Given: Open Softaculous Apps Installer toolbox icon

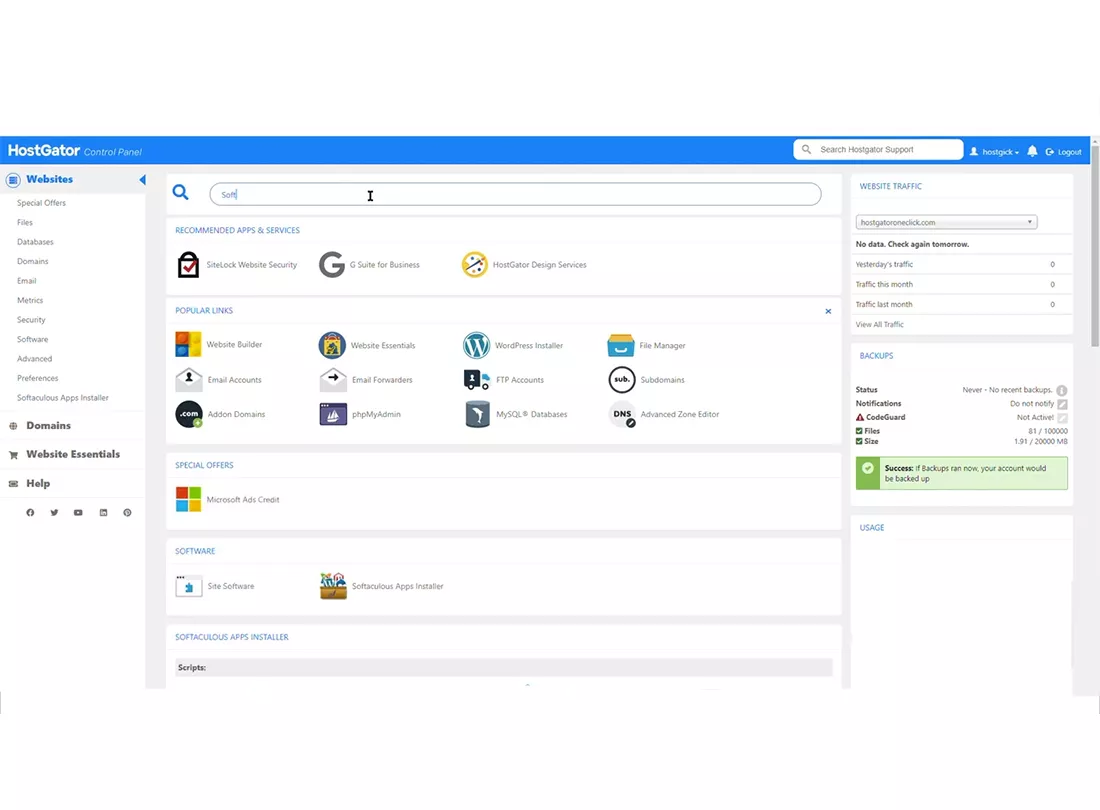Looking at the screenshot, I should pyautogui.click(x=333, y=586).
